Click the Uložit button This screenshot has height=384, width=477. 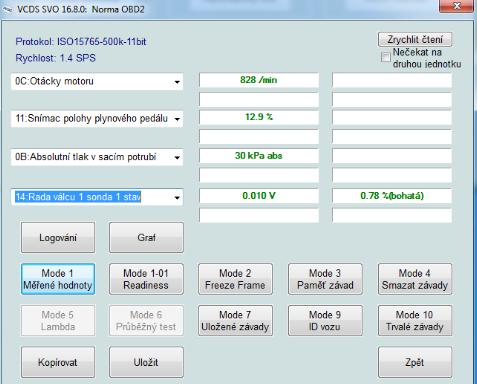146,362
